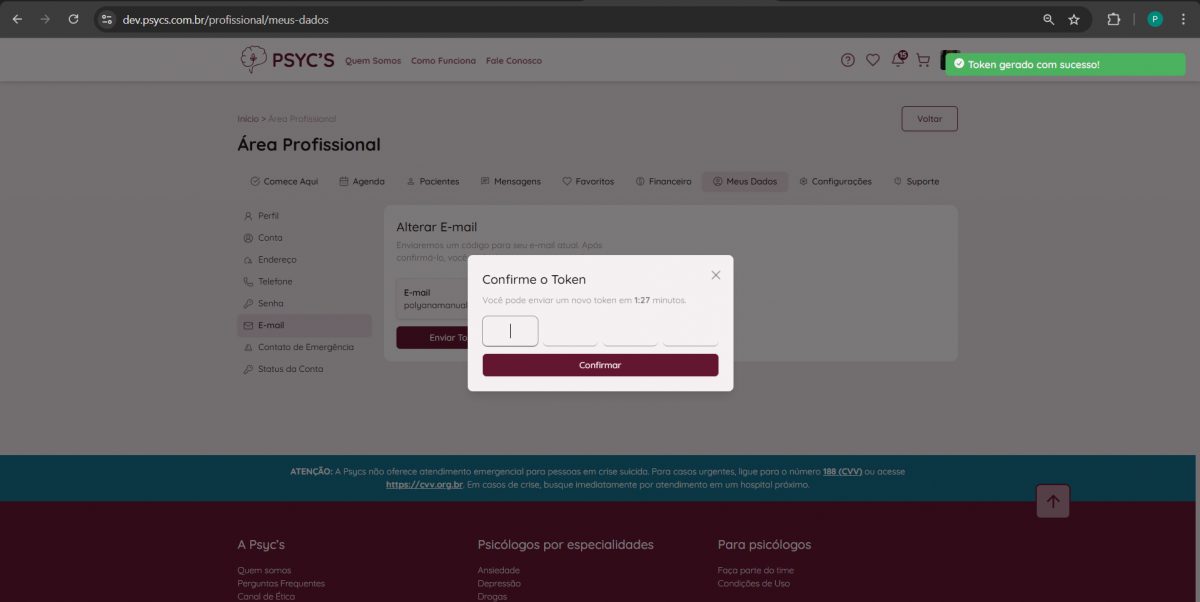
Task: Open the cvv.org.br link
Action: click(424, 484)
